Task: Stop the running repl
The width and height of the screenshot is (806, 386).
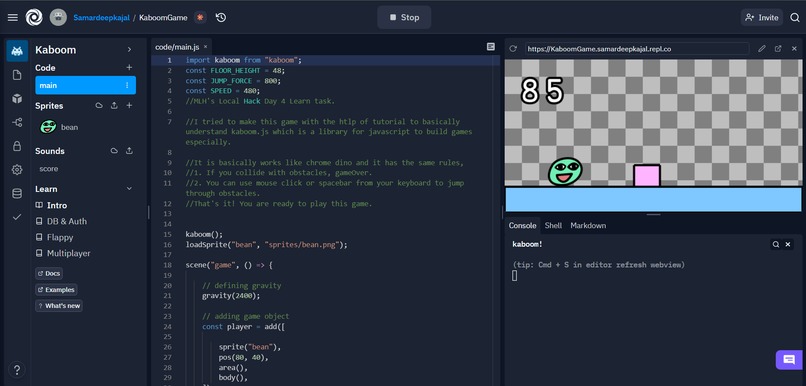Action: click(x=404, y=17)
